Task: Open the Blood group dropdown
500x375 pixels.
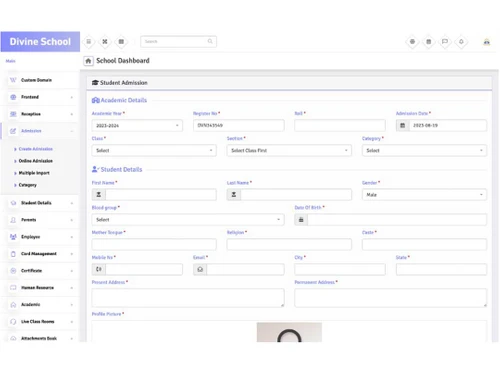Action: point(188,220)
